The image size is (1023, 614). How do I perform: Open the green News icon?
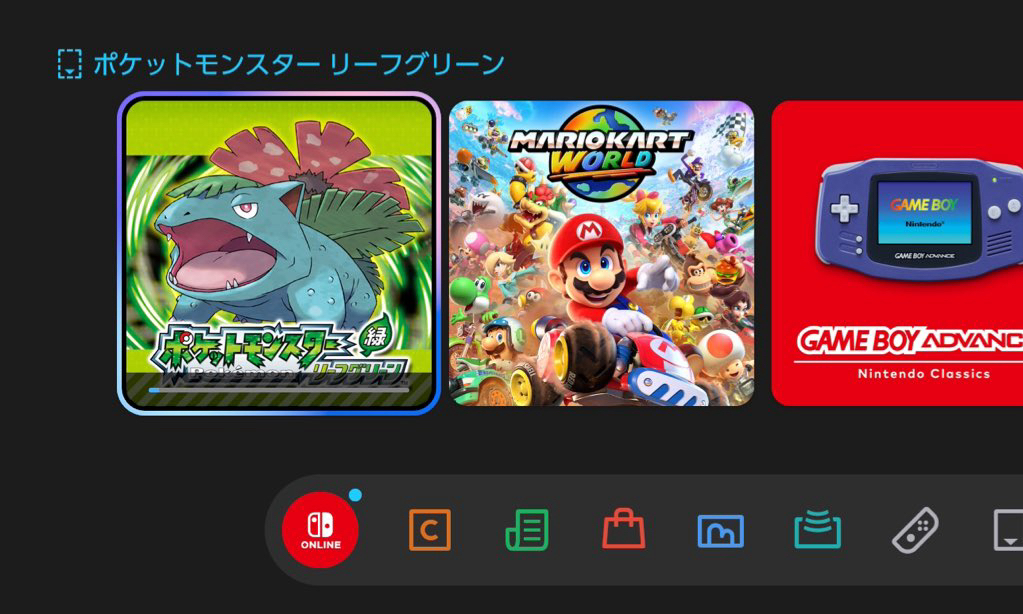[x=527, y=530]
